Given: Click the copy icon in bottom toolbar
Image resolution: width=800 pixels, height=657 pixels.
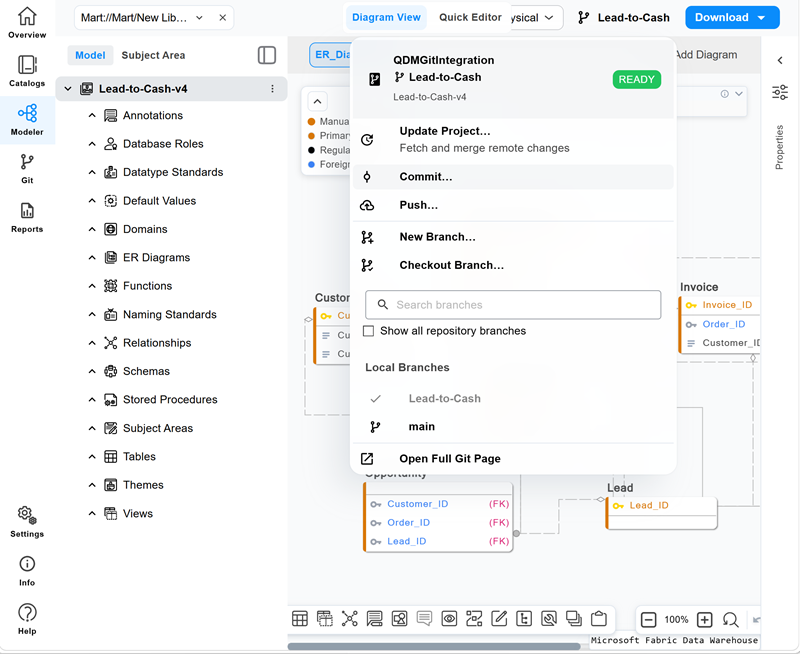Looking at the screenshot, I should click(574, 619).
